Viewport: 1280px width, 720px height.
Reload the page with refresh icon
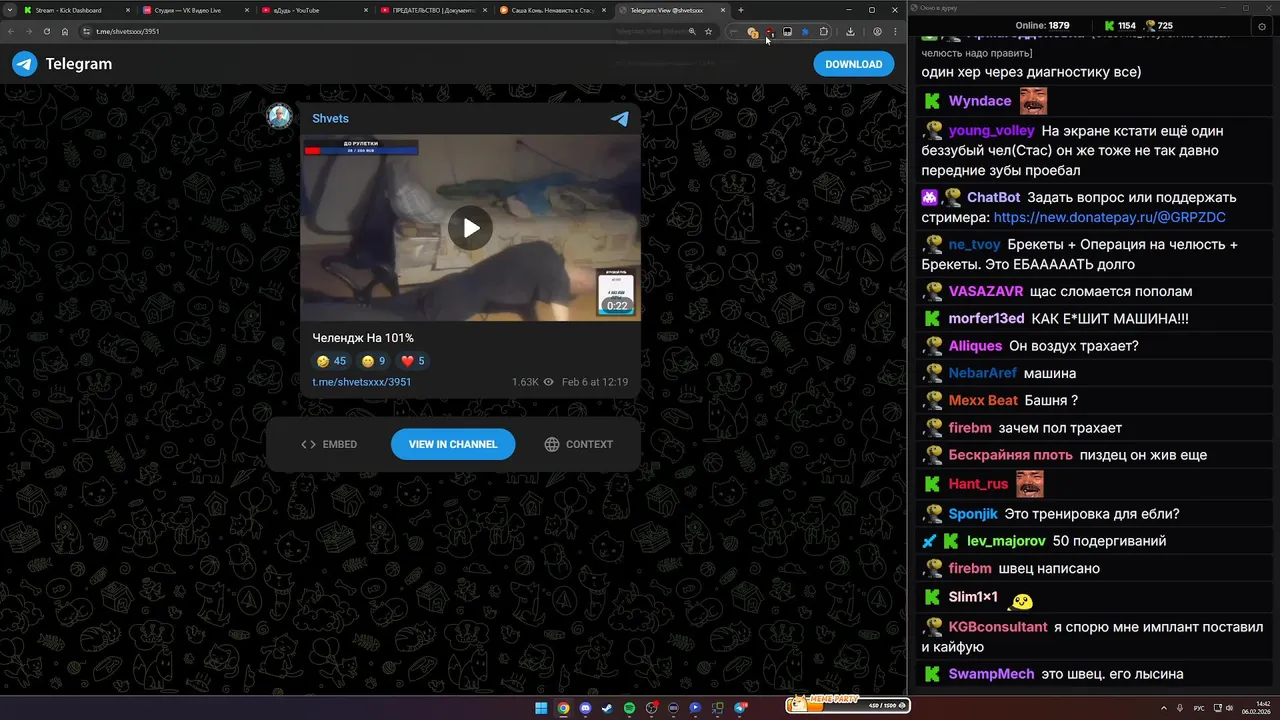click(47, 31)
